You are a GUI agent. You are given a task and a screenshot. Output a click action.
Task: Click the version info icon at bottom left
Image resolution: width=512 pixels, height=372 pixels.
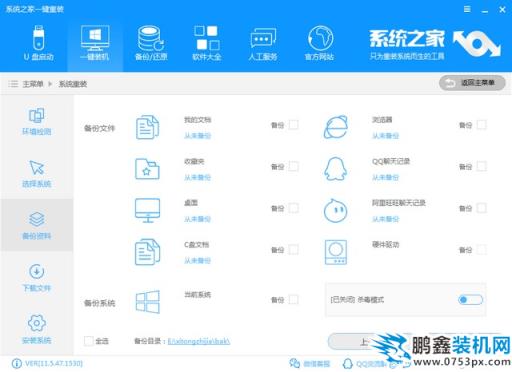click(17, 363)
